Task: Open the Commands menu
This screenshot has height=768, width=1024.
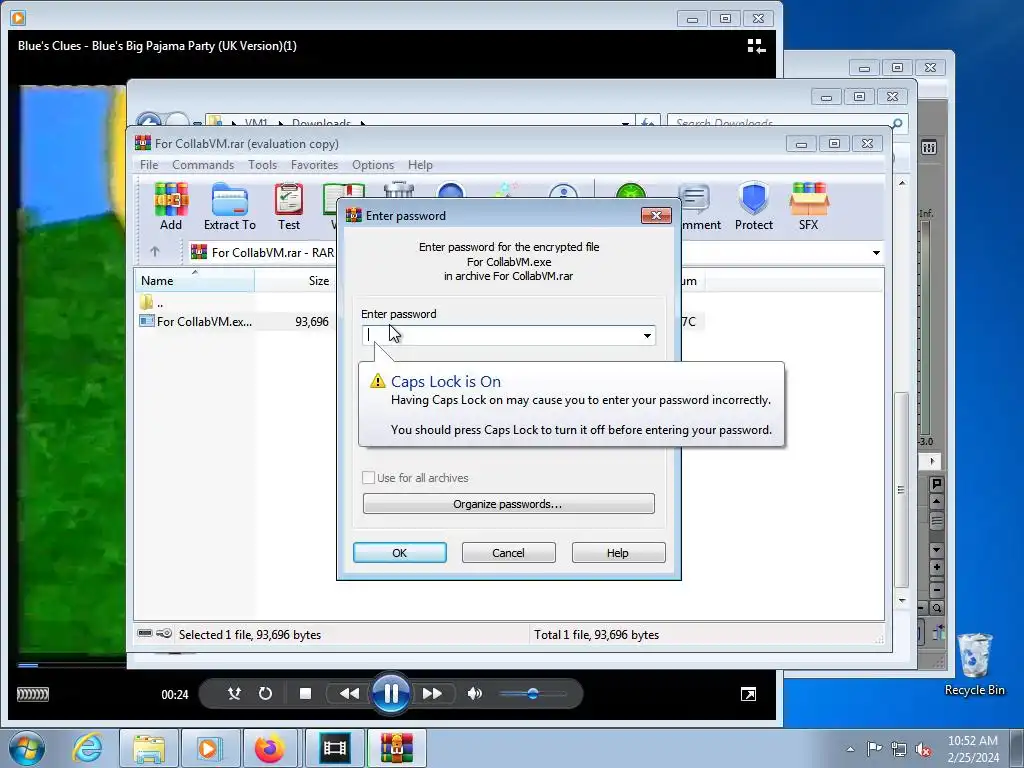Action: [x=202, y=165]
